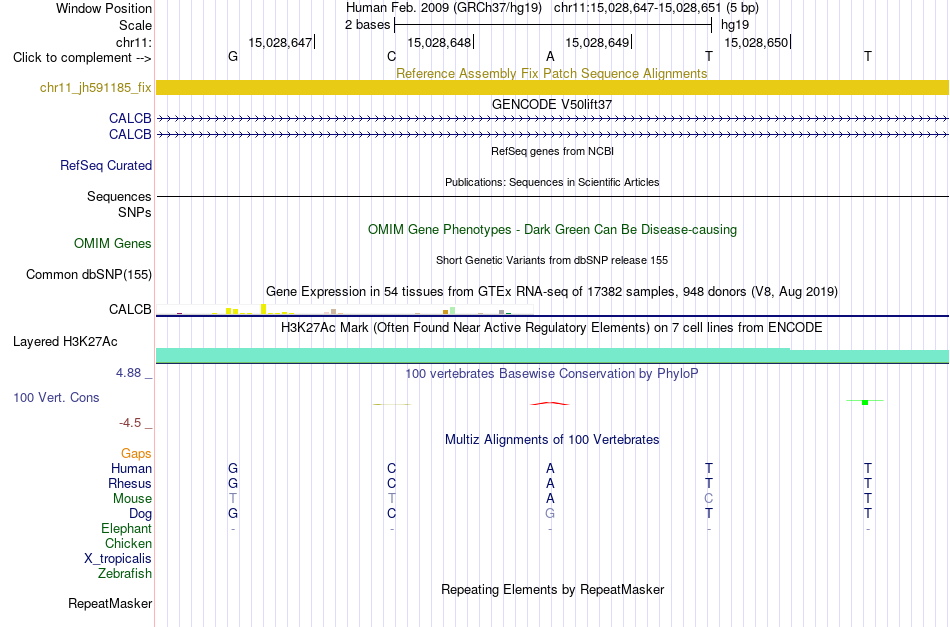Click the 'Click to complement -->' label
950x627 pixels.
tap(82, 58)
